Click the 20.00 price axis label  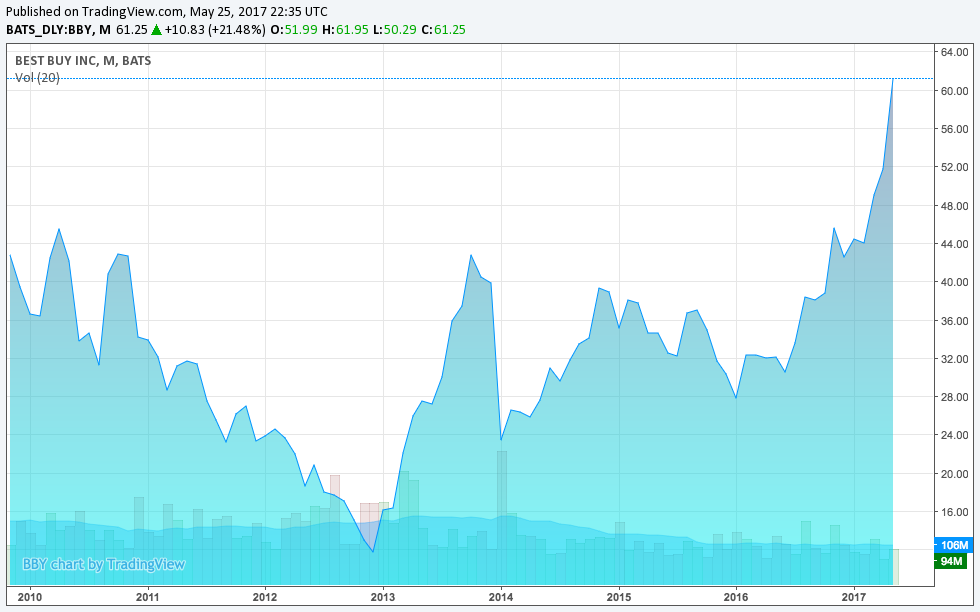(955, 474)
